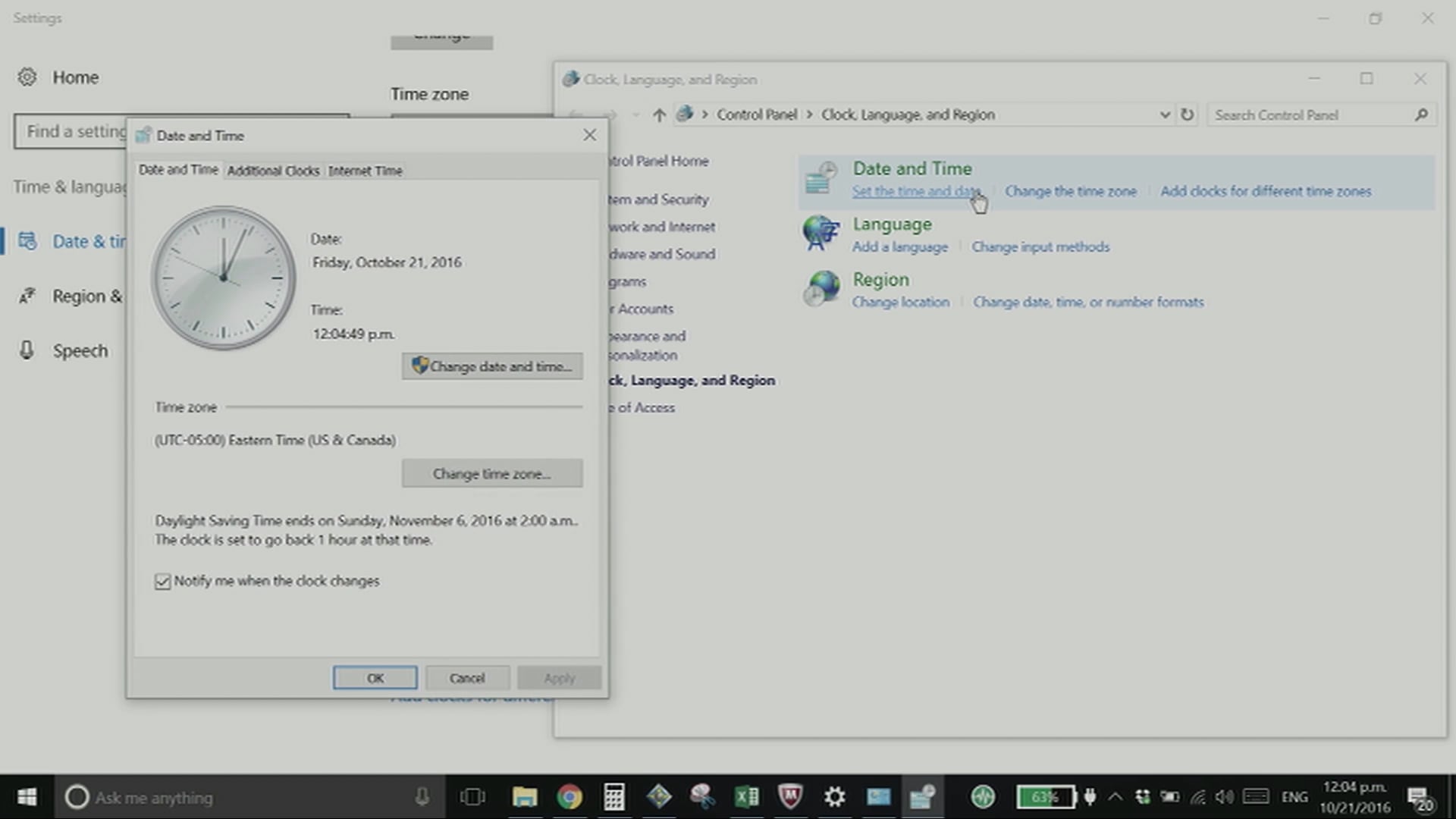1456x819 pixels.
Task: Switch to the Internet Time tab
Action: (x=365, y=170)
